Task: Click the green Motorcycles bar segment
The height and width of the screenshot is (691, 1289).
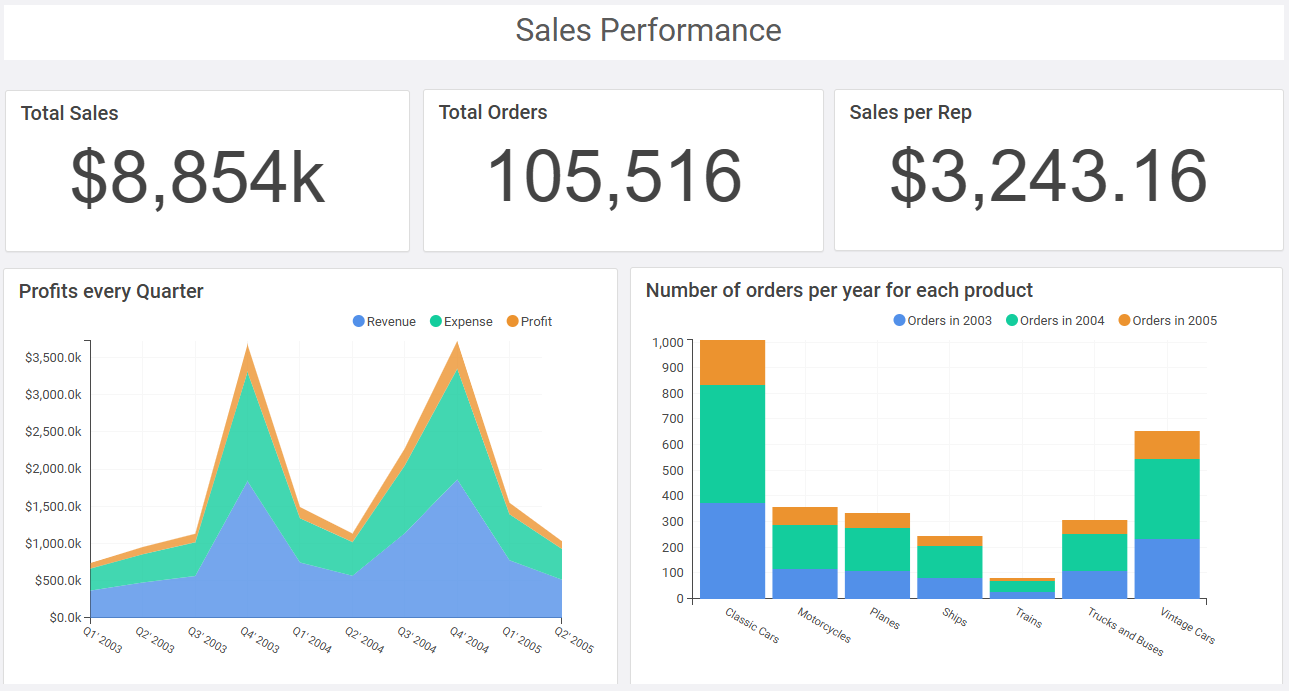Action: pyautogui.click(x=805, y=547)
